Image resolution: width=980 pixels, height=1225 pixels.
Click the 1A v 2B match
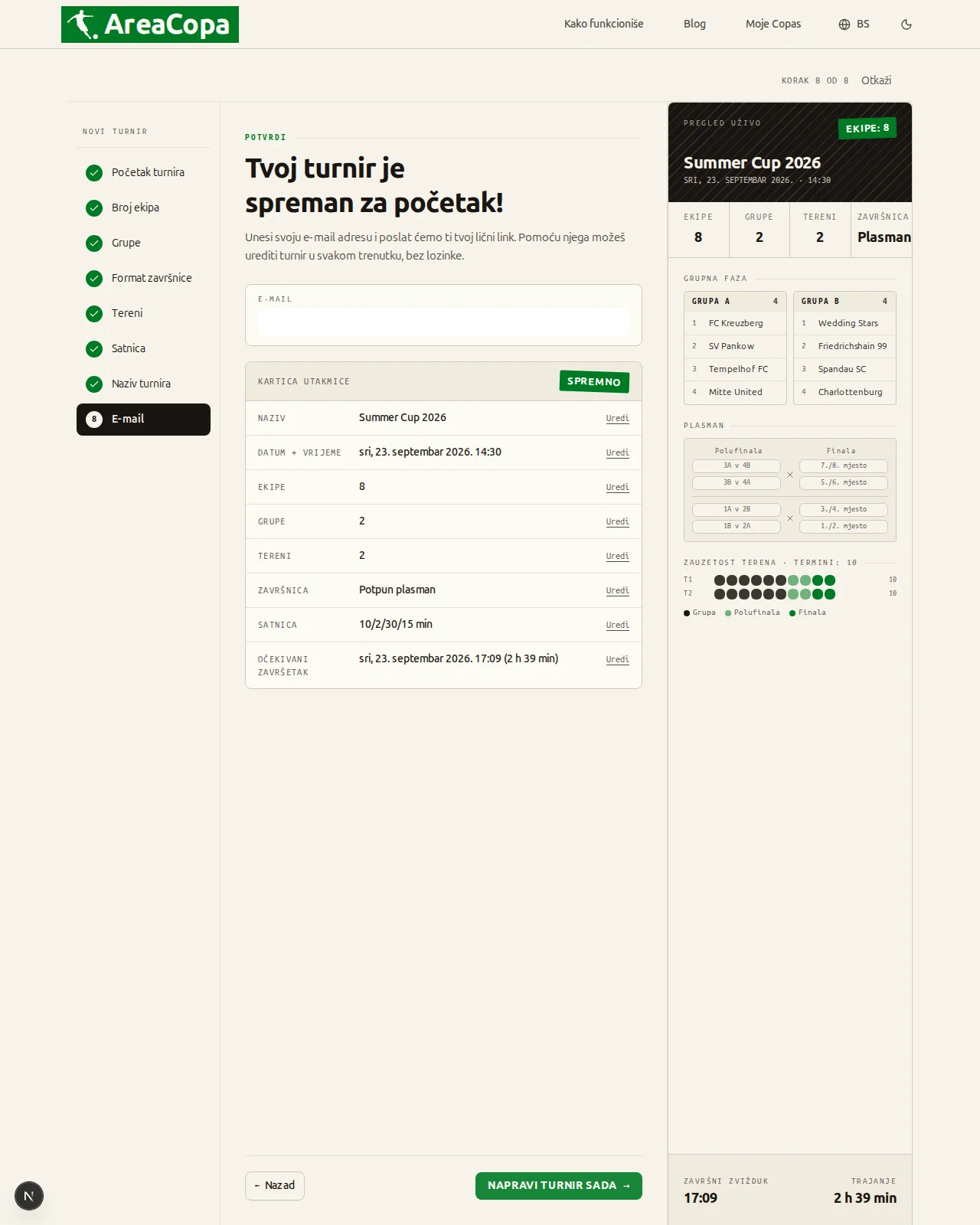(737, 509)
